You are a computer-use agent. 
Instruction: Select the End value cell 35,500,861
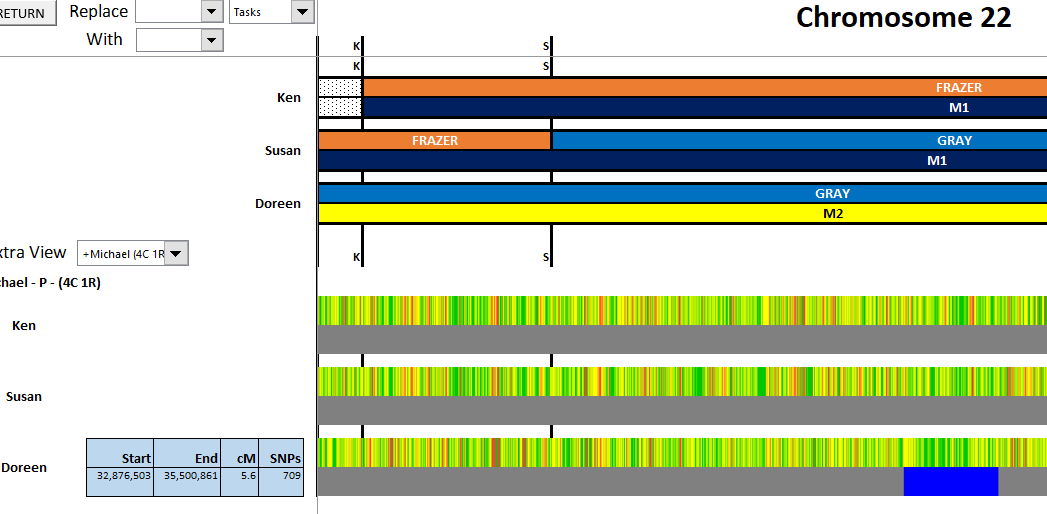[x=187, y=477]
